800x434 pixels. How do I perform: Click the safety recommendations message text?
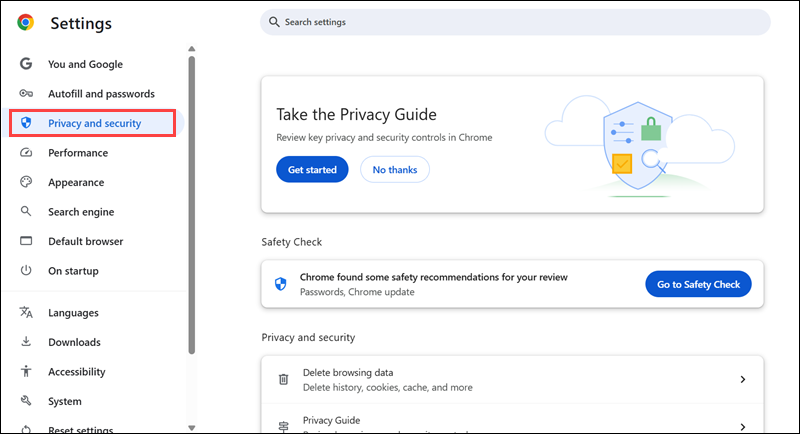(433, 277)
